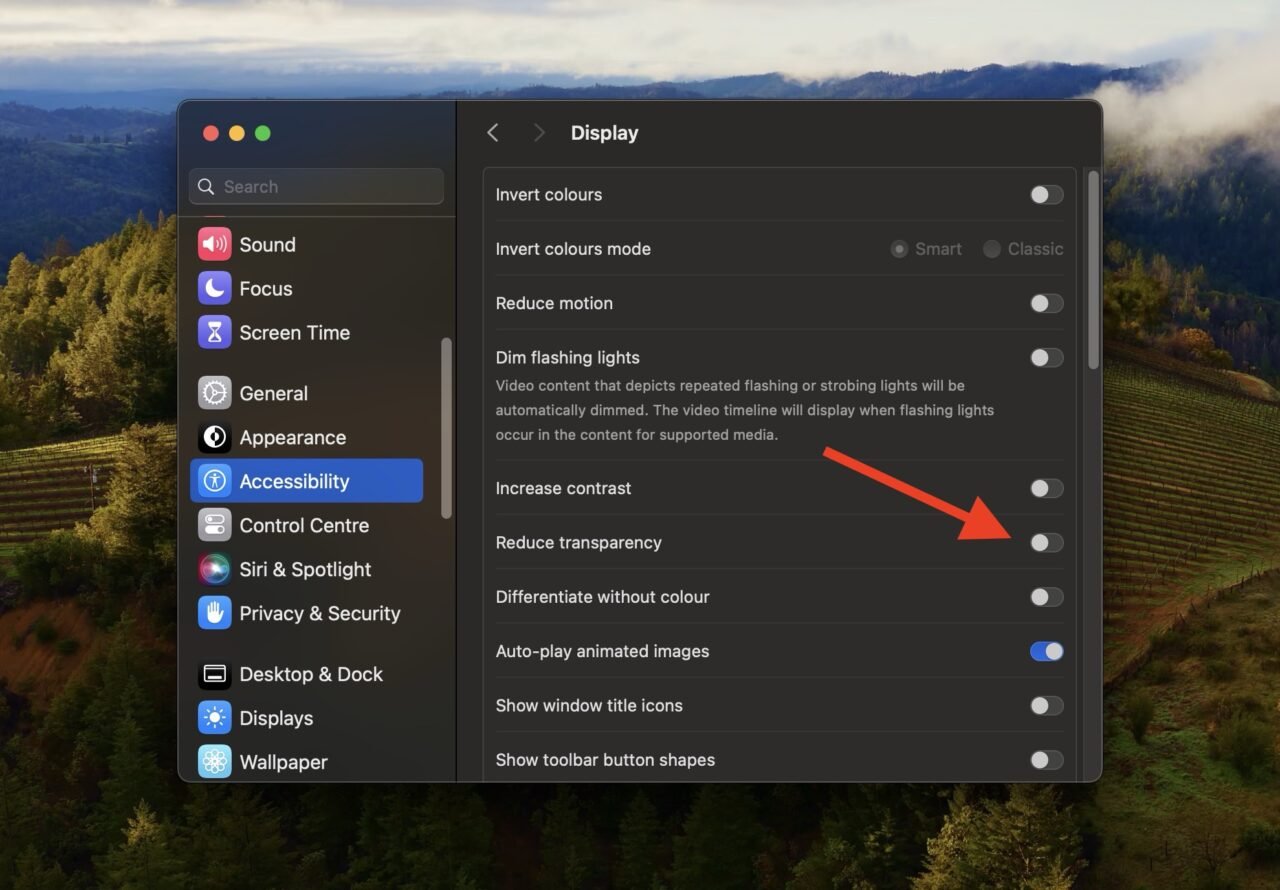Select the Classic invert mode radio

coord(991,249)
